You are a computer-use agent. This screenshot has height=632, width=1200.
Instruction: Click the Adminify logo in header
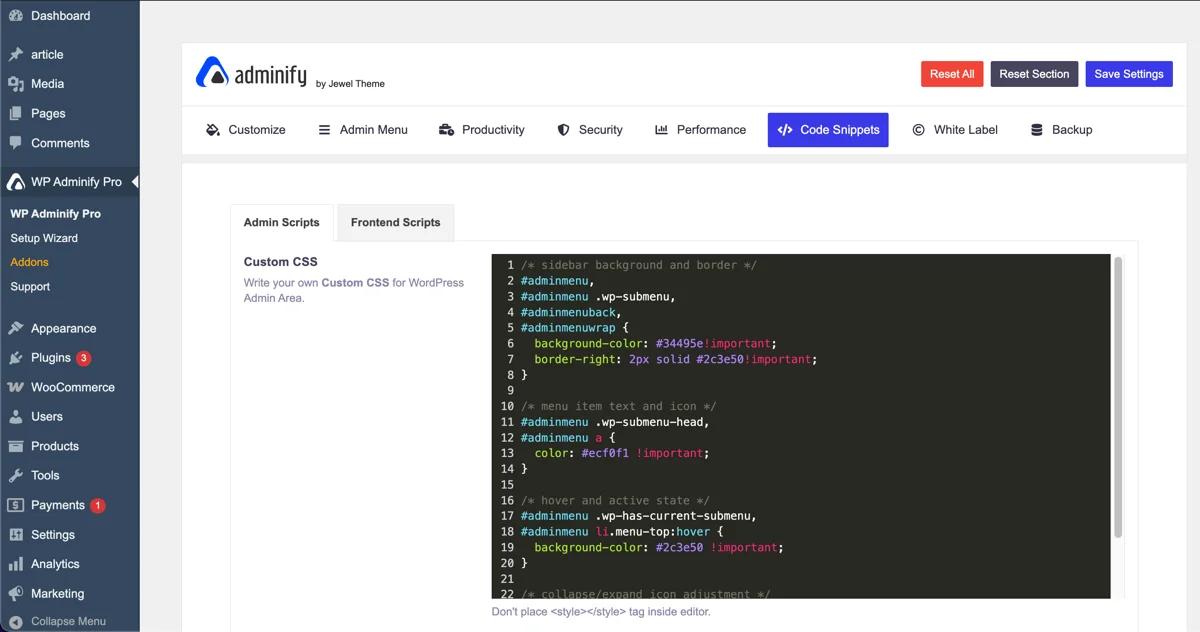(x=251, y=73)
